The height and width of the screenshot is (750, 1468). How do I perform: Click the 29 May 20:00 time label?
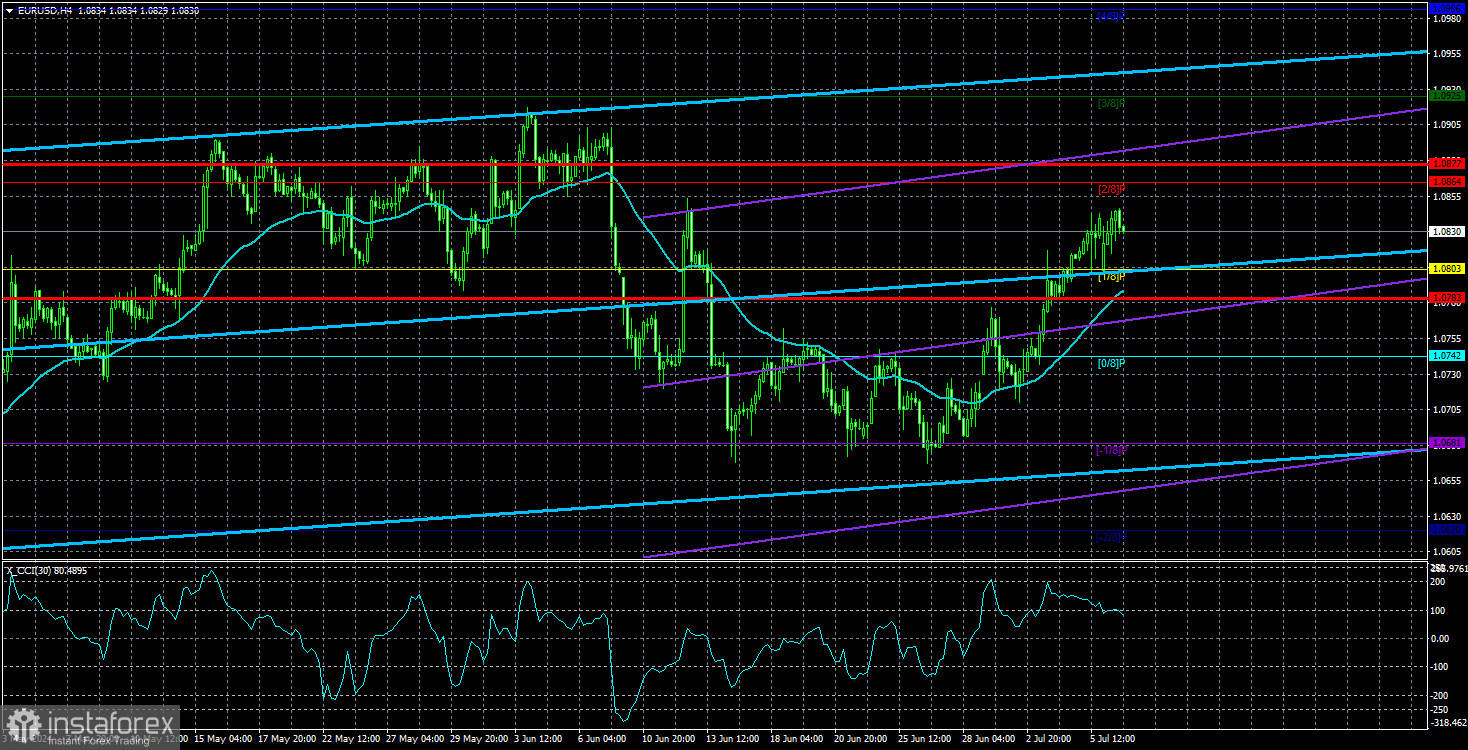tap(477, 739)
